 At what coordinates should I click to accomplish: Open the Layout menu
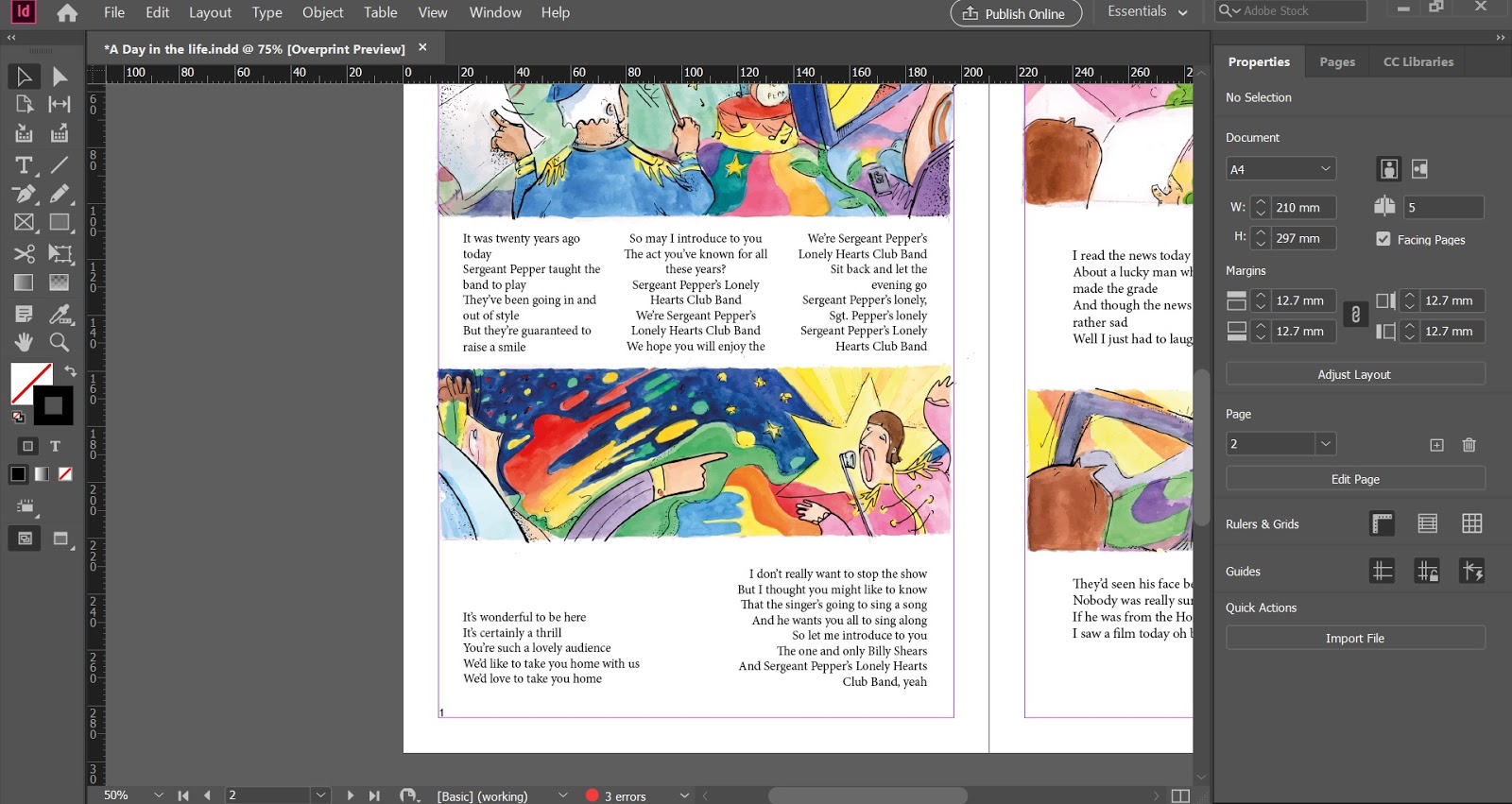point(210,12)
